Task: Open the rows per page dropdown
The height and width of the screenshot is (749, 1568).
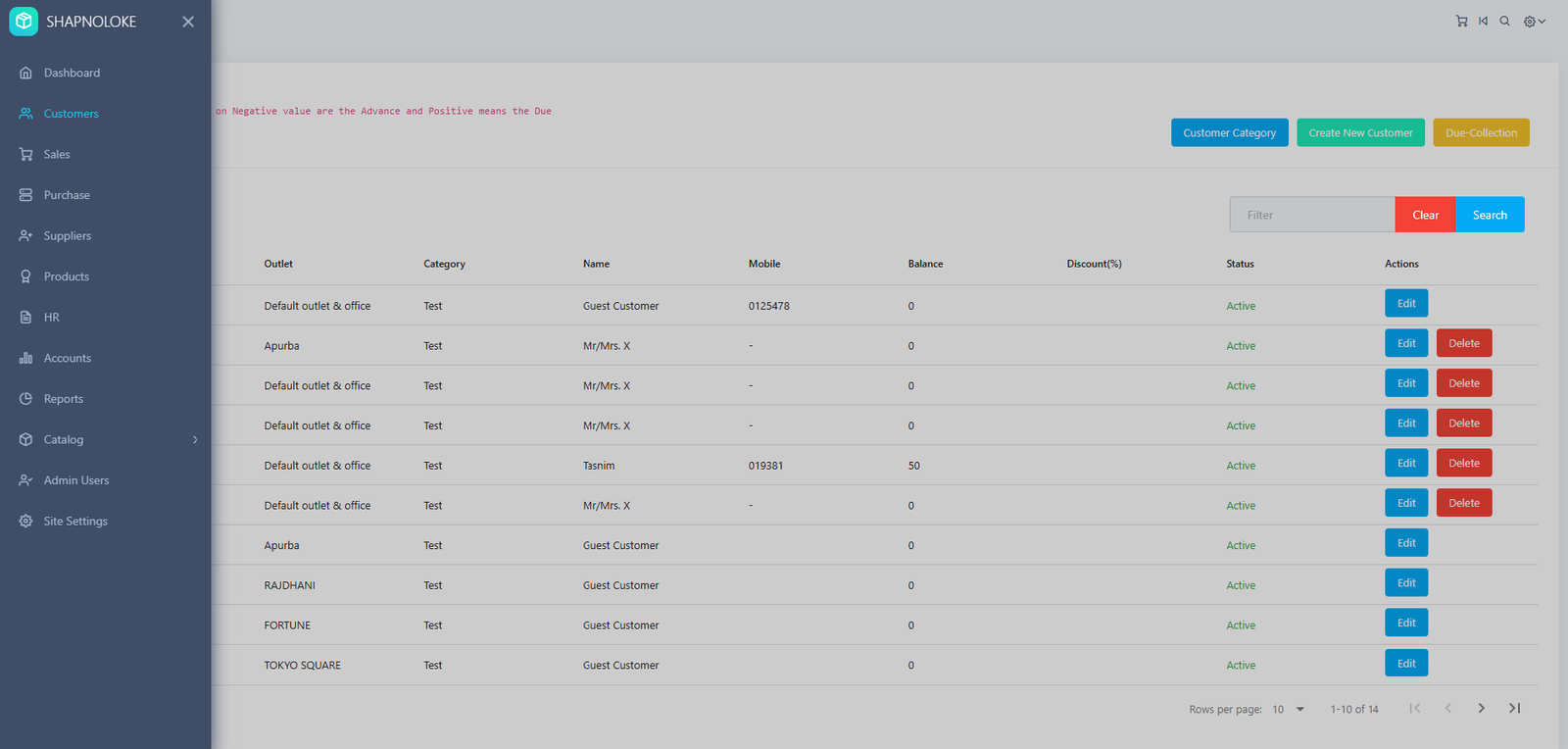Action: coord(1288,709)
